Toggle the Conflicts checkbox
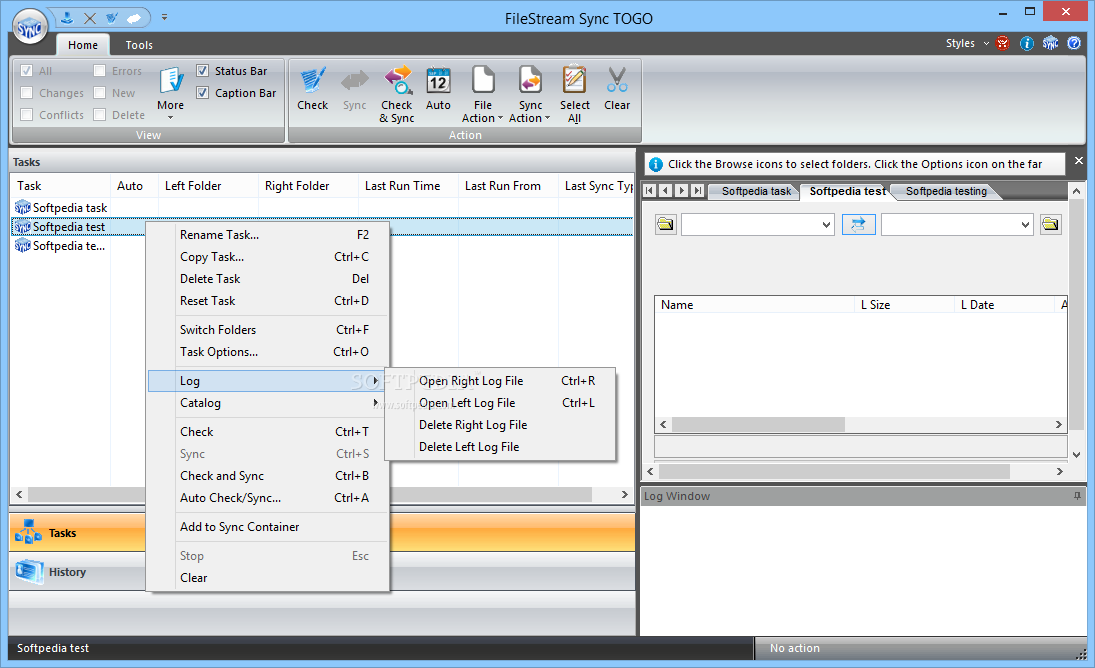 tap(27, 114)
